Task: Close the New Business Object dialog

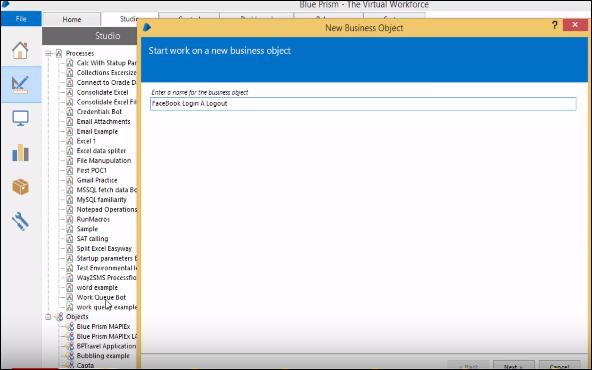Action: click(x=575, y=25)
